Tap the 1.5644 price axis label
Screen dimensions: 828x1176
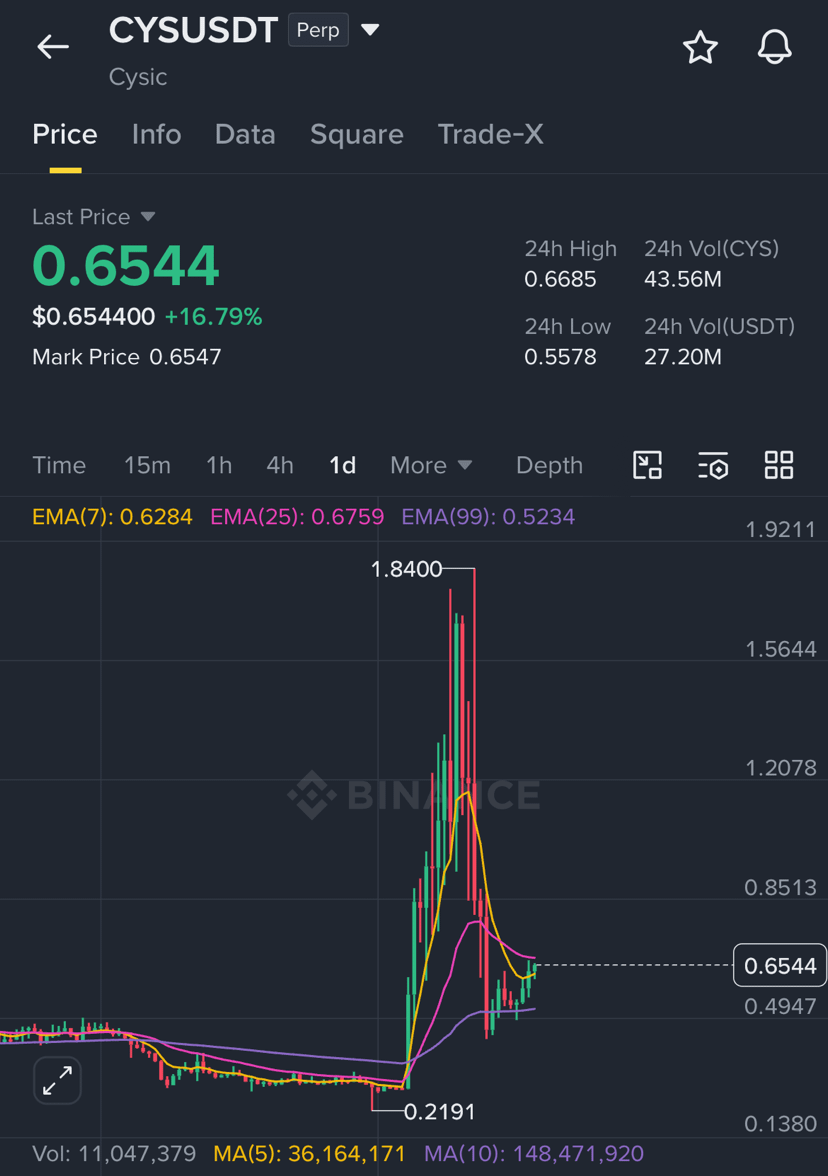point(780,650)
